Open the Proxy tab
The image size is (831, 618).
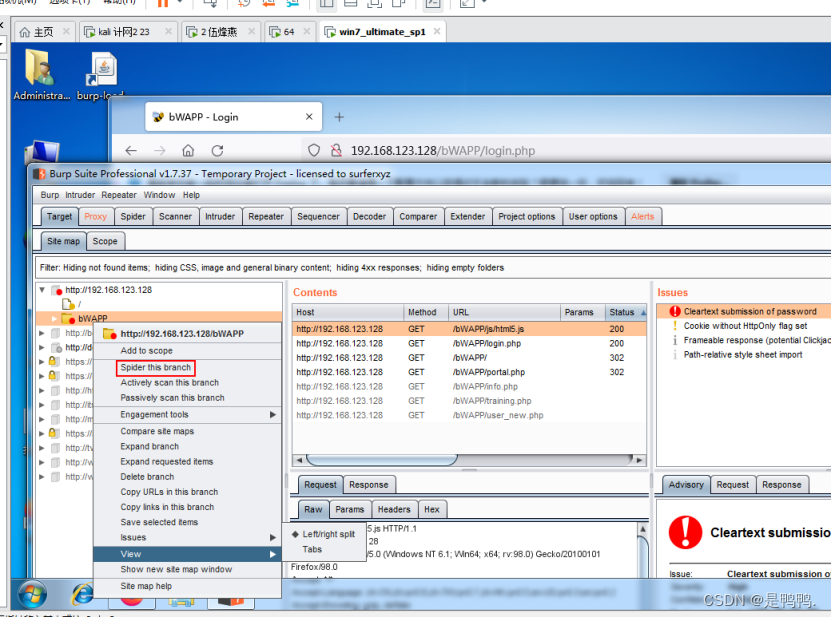[x=95, y=216]
